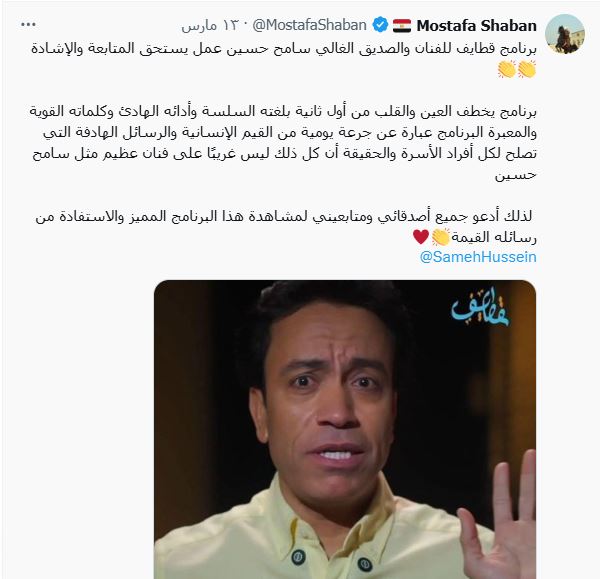Click the blue قطايف logo in the image
600x579 pixels.
(x=481, y=310)
